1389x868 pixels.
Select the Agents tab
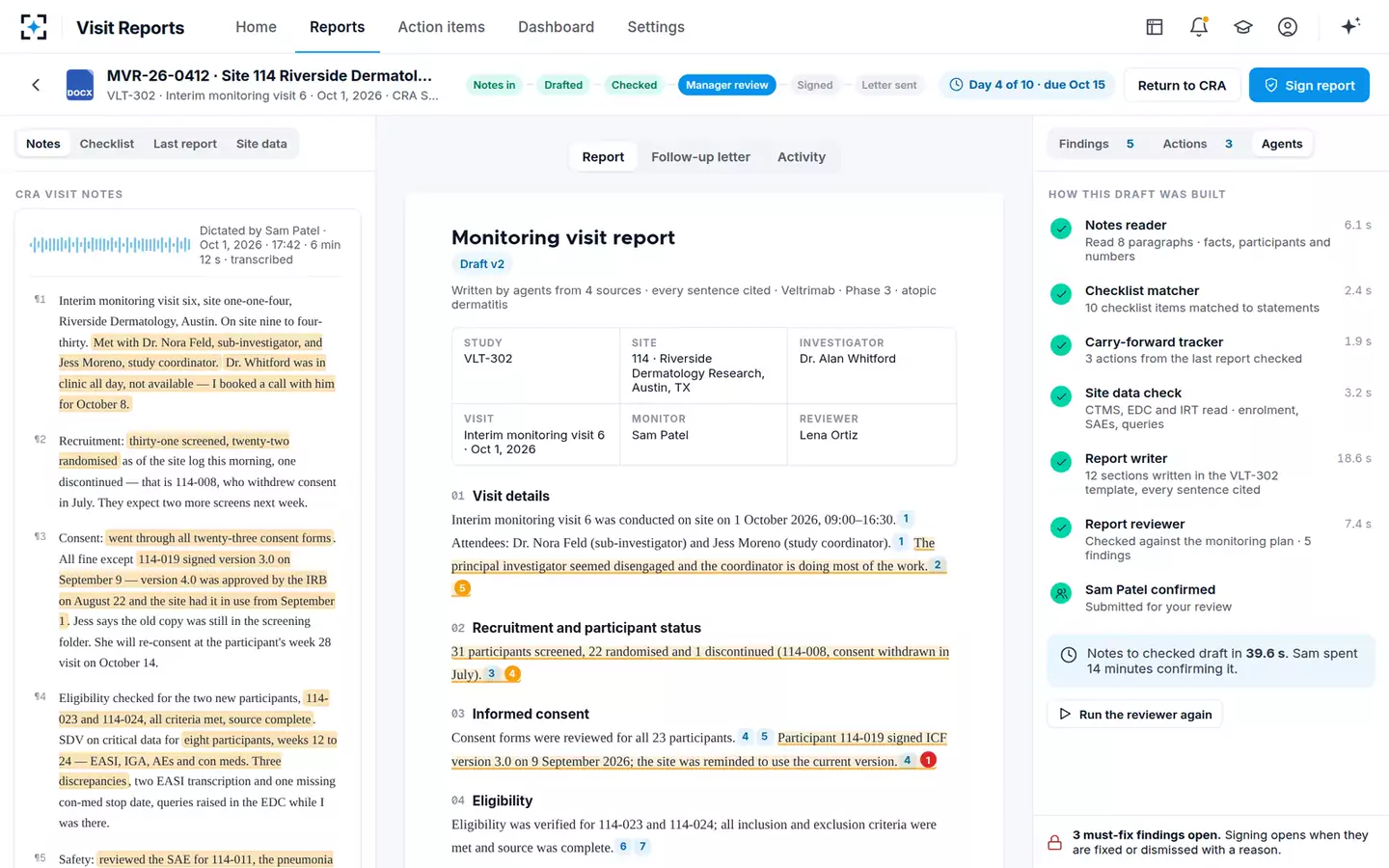(x=1282, y=144)
